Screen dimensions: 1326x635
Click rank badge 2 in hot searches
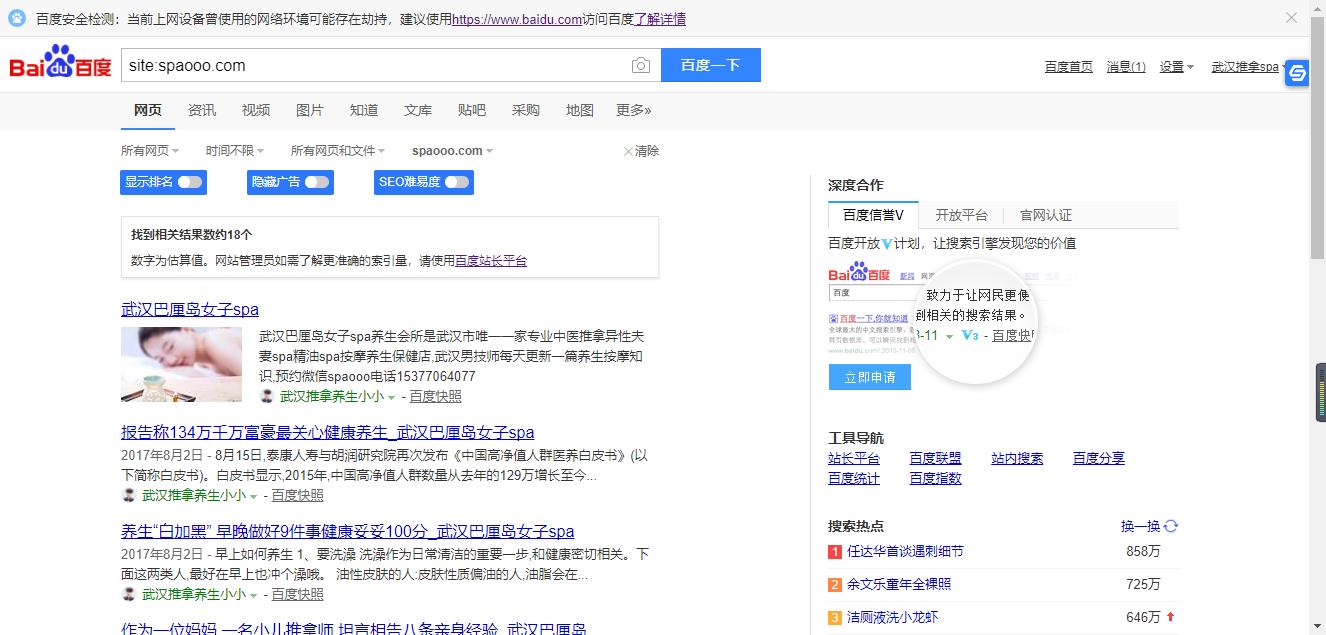pos(835,585)
